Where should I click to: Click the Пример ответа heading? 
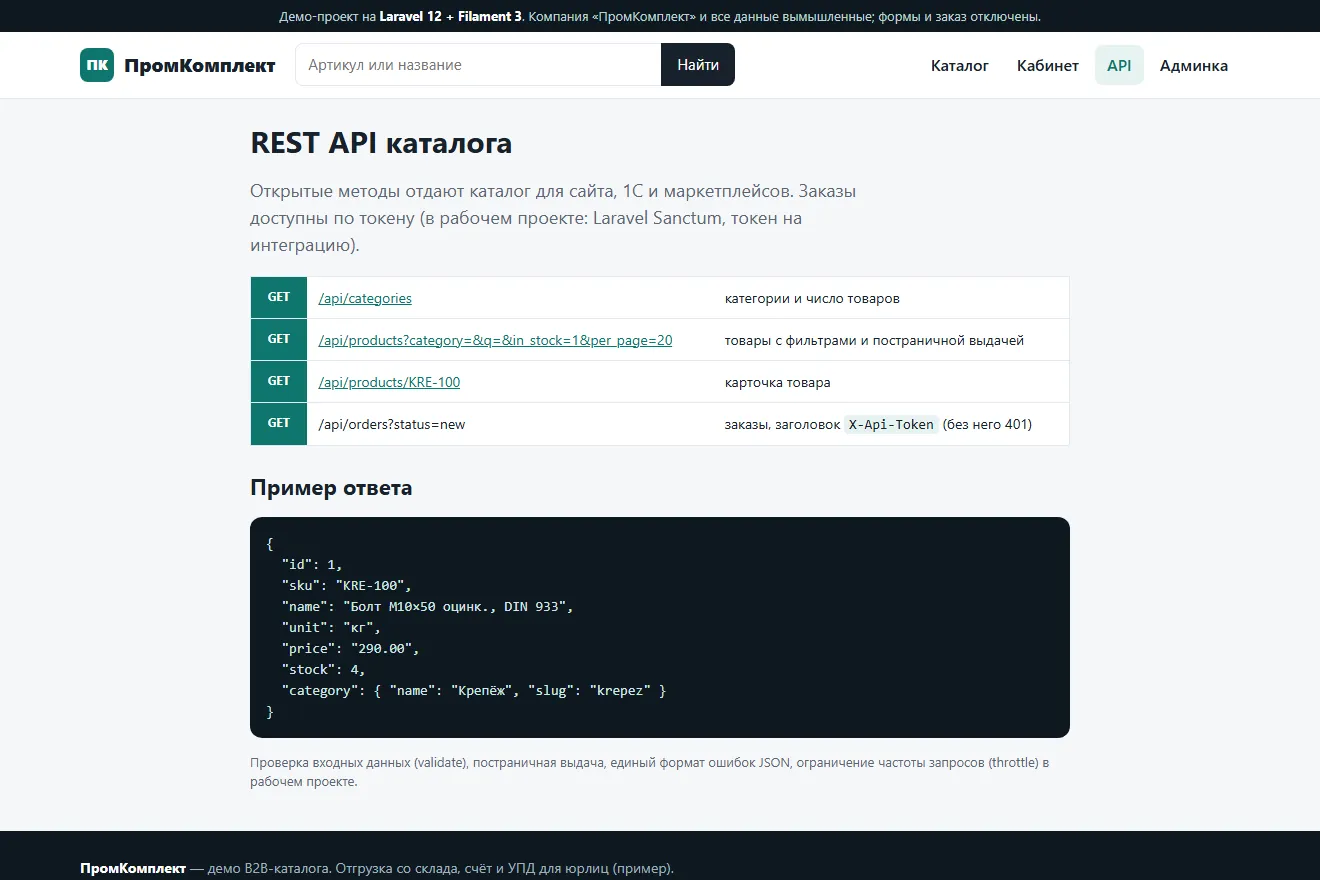click(331, 488)
